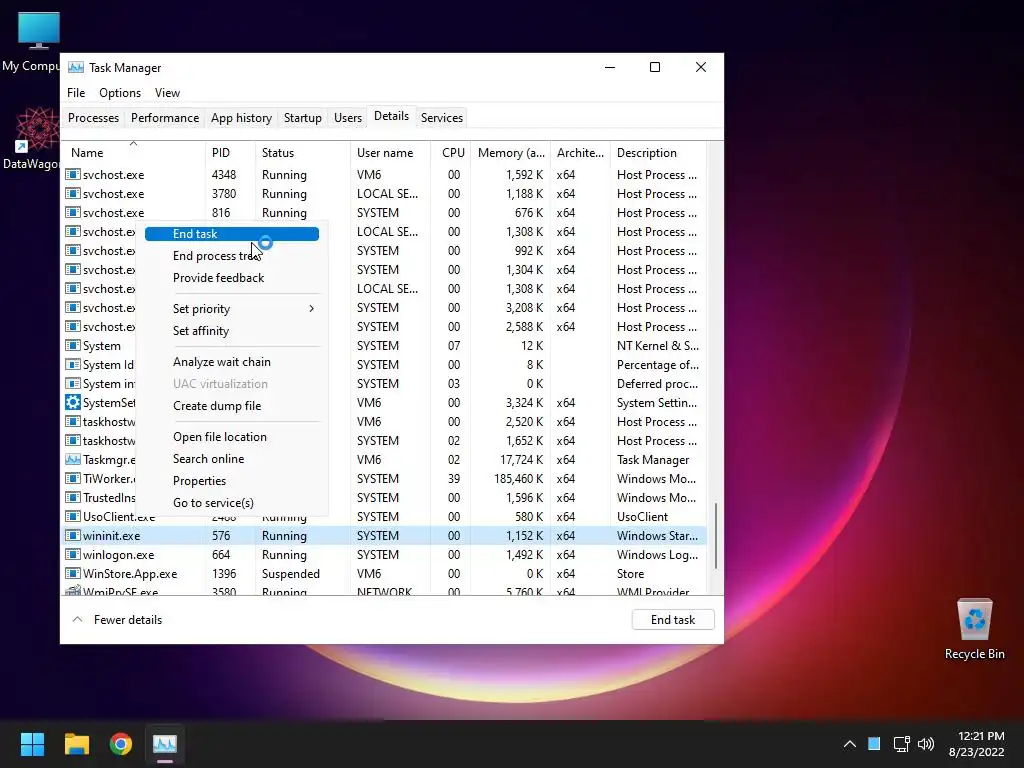1024x768 pixels.
Task: Click the SystemSettings gear process icon
Action: click(x=72, y=402)
